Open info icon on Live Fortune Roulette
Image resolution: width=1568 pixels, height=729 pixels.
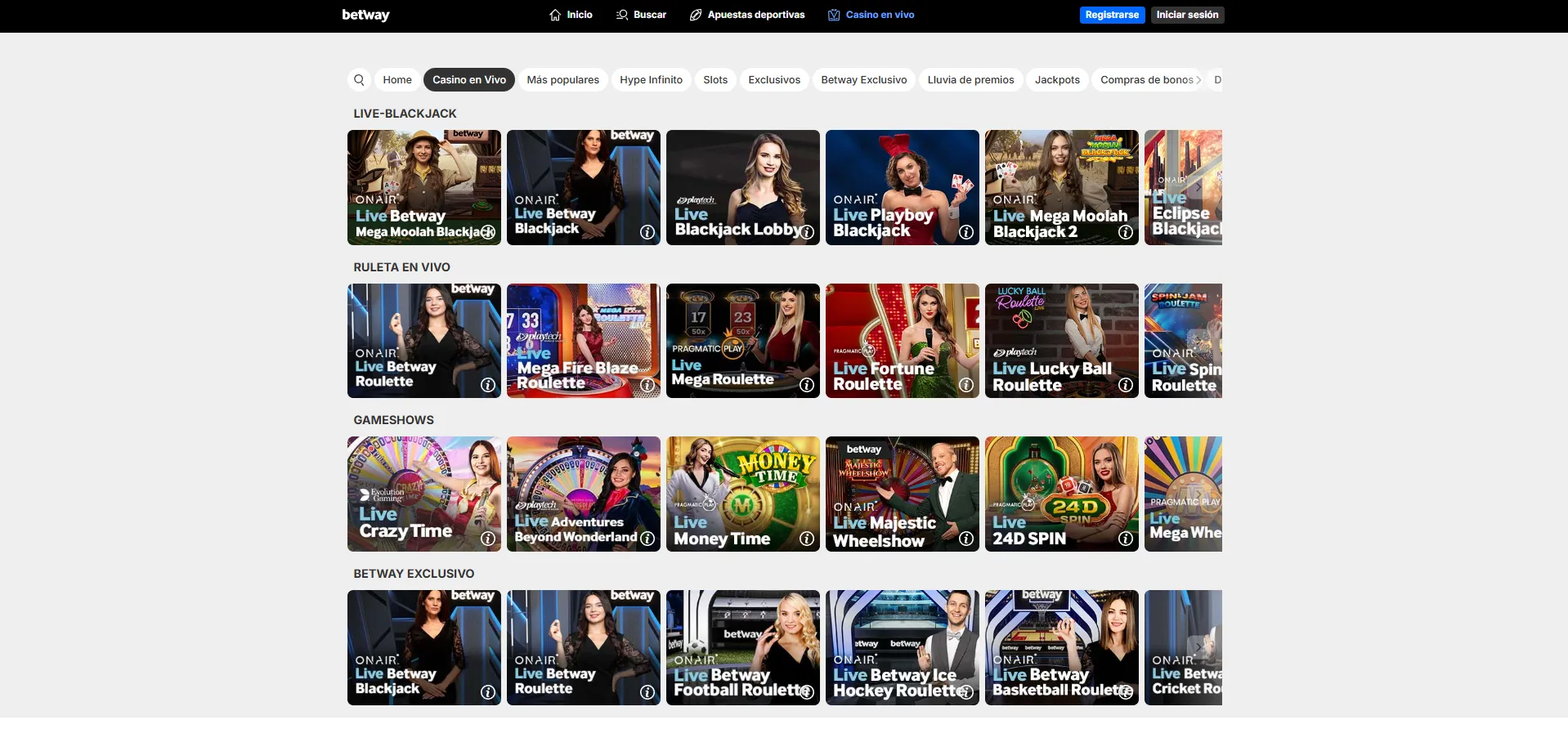pyautogui.click(x=966, y=385)
